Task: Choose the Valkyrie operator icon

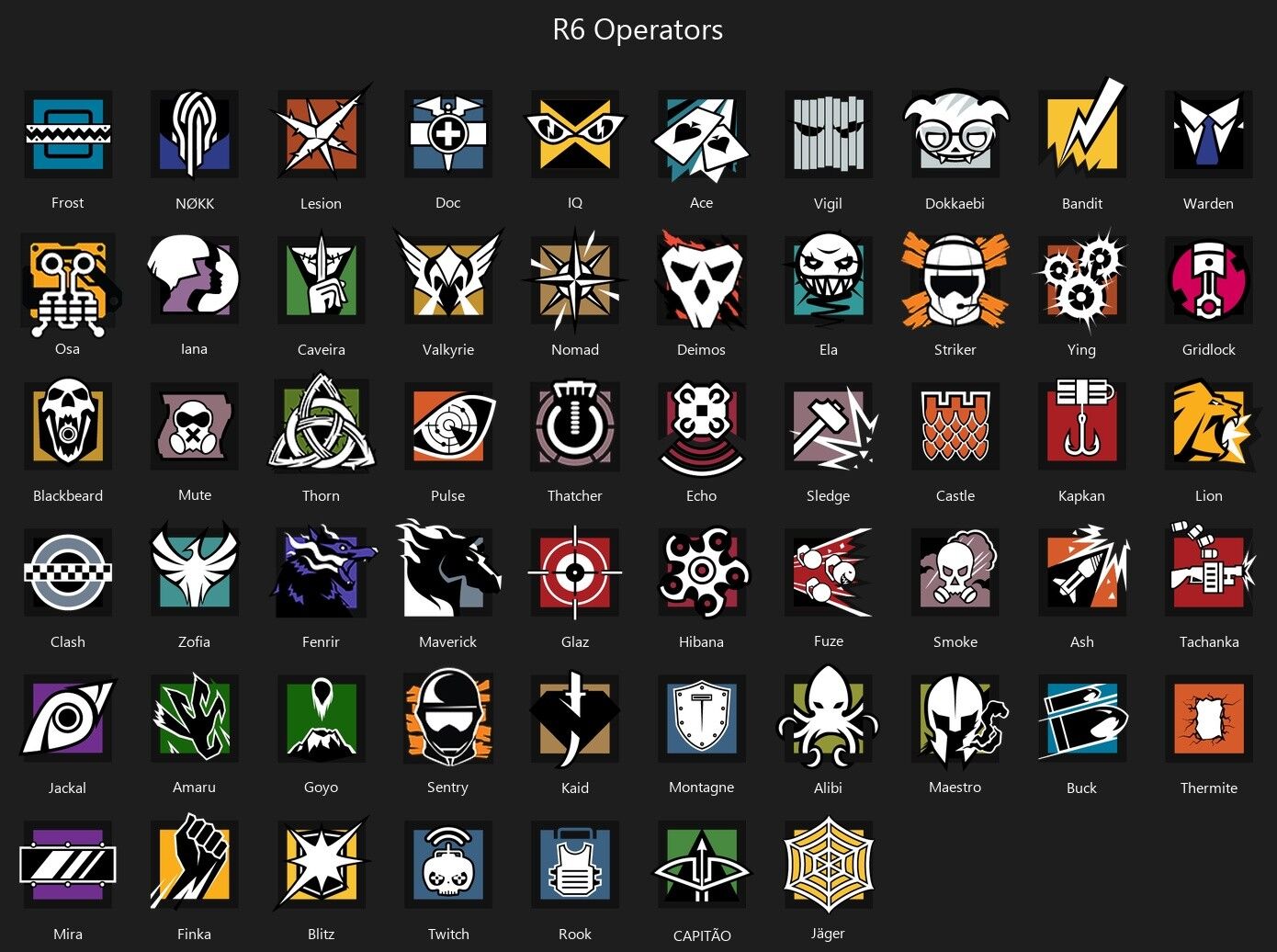Action: pyautogui.click(x=448, y=278)
